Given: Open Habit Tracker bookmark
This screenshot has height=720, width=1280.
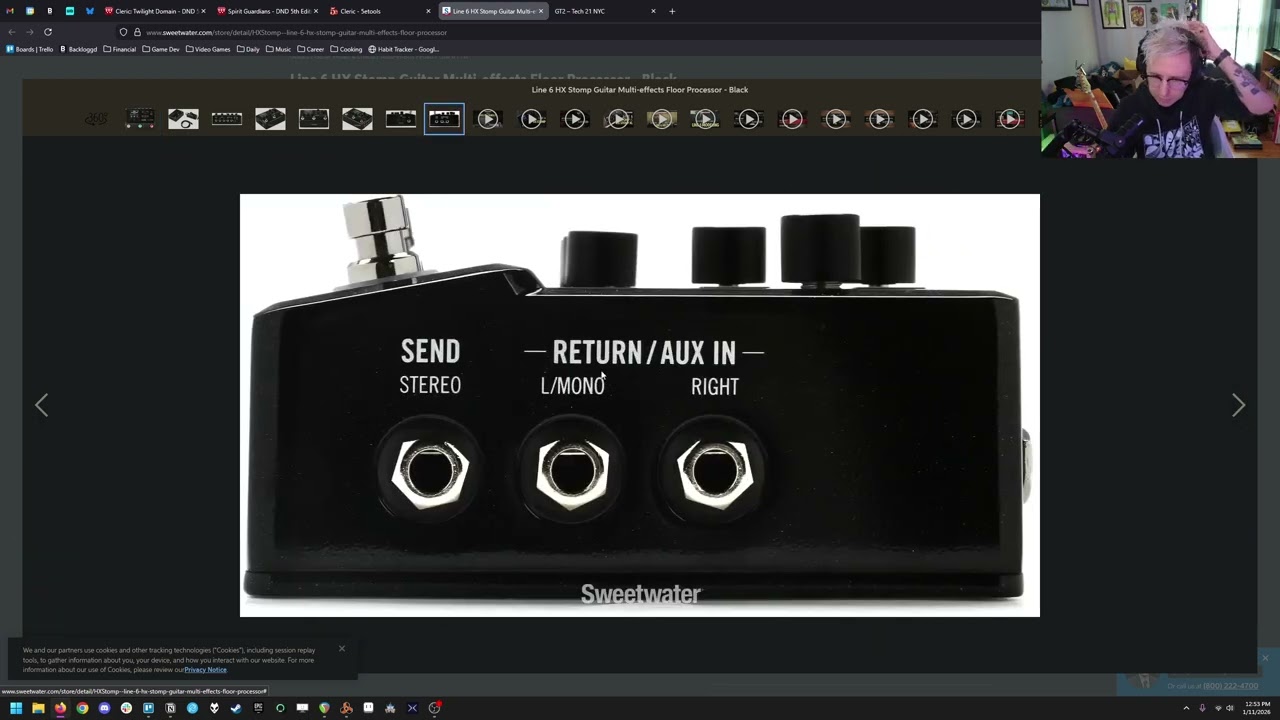Looking at the screenshot, I should click(x=404, y=49).
